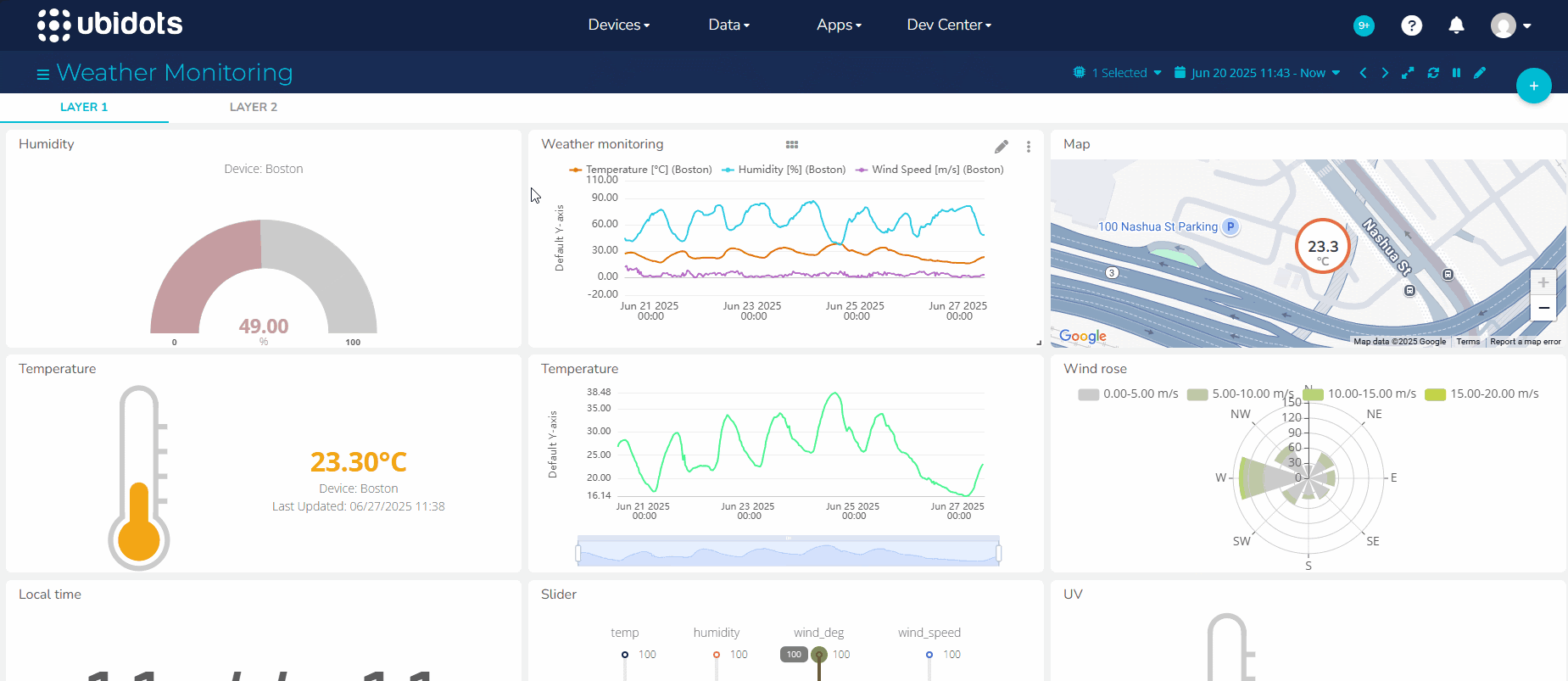
Task: Click the wind rose polar chart
Action: click(x=1309, y=477)
